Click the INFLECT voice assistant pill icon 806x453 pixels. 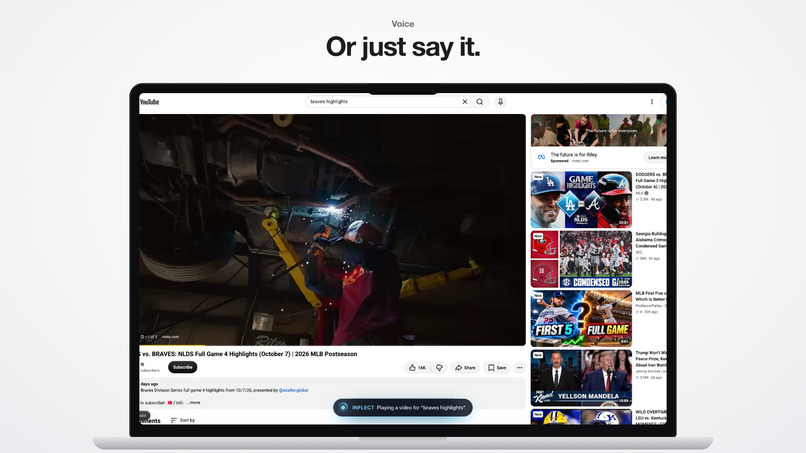[343, 408]
